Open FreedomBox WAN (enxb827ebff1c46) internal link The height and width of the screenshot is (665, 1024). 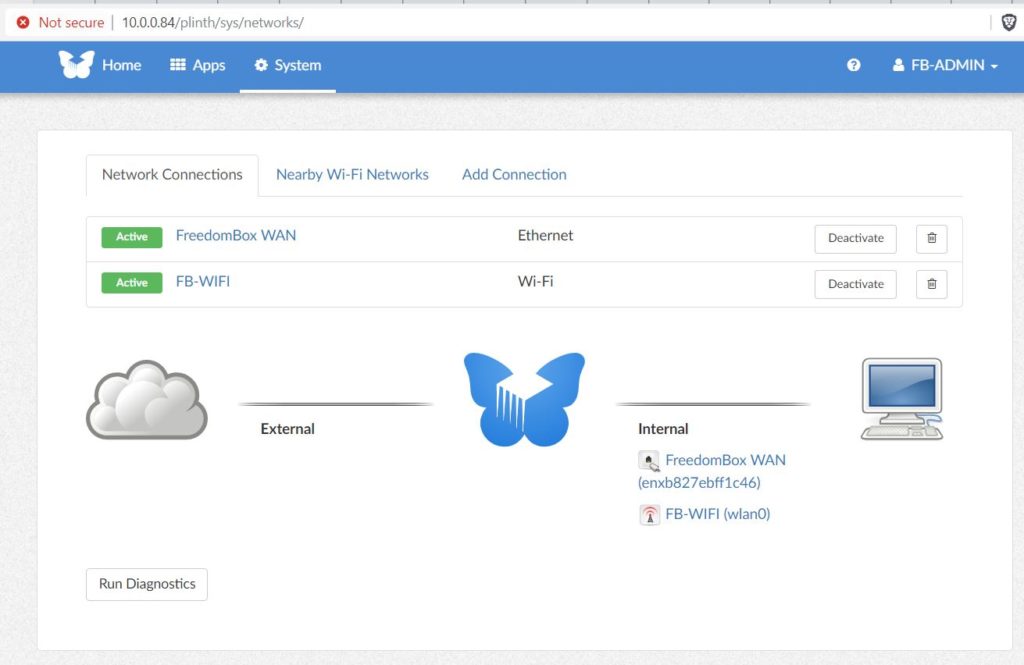(x=712, y=472)
